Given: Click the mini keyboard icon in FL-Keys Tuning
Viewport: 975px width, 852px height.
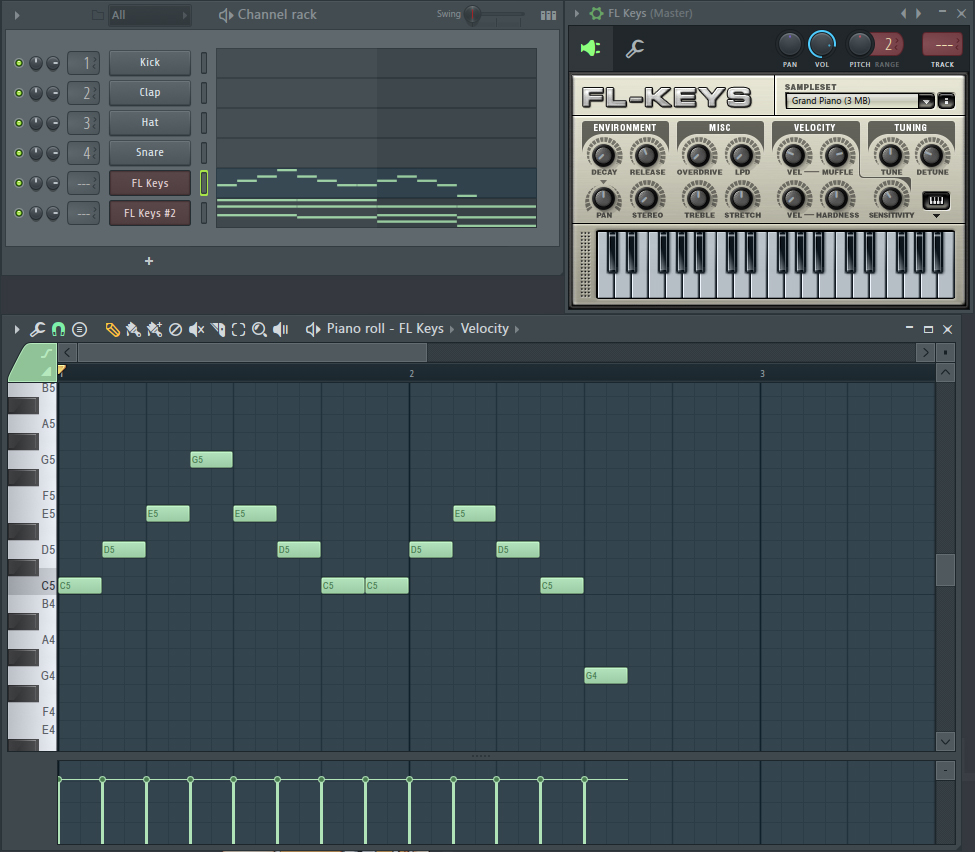Looking at the screenshot, I should pos(936,200).
